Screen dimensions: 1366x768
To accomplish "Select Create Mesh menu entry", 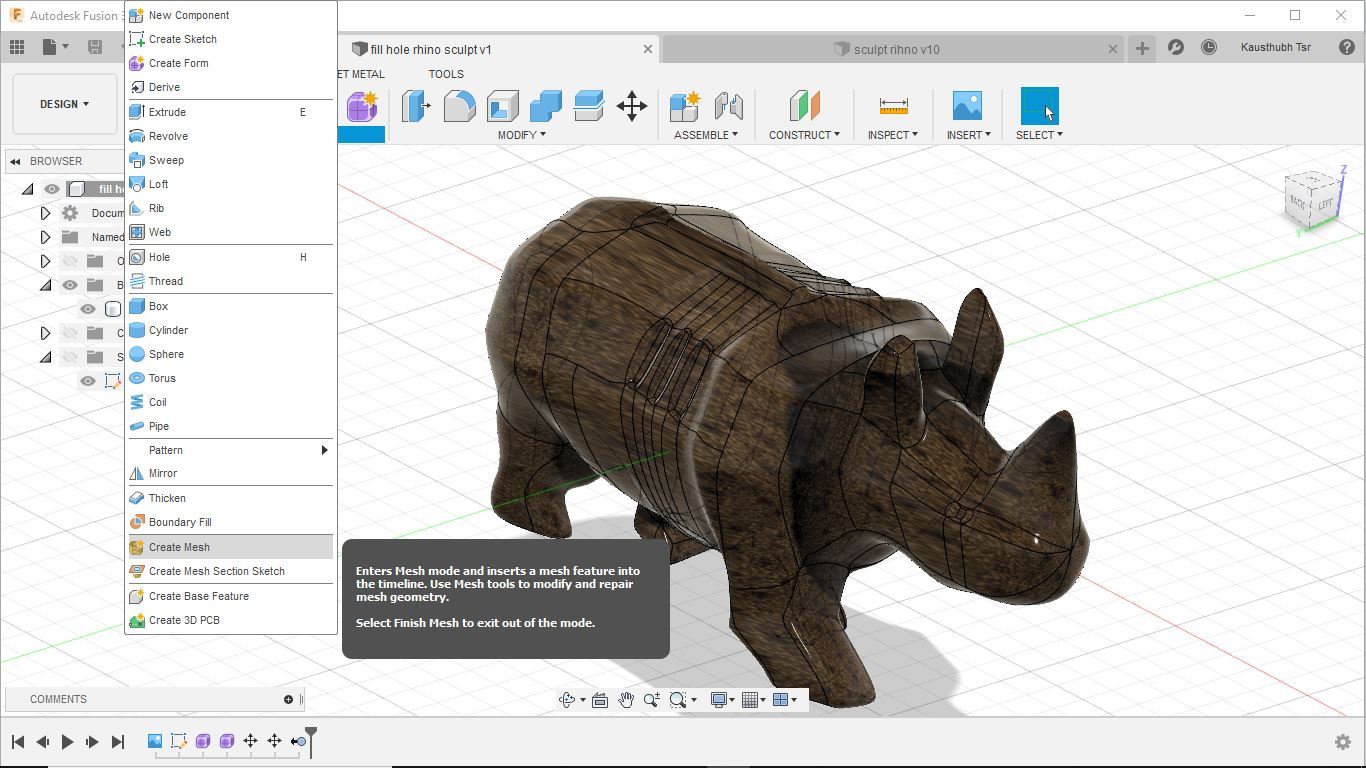I will [x=230, y=547].
